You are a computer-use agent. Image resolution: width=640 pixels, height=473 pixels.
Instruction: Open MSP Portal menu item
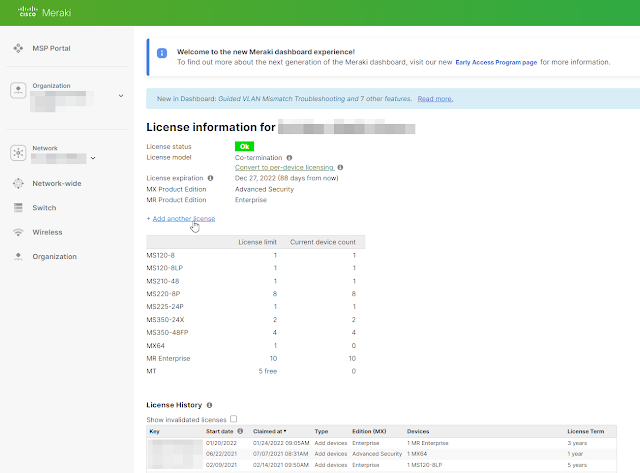coord(51,48)
